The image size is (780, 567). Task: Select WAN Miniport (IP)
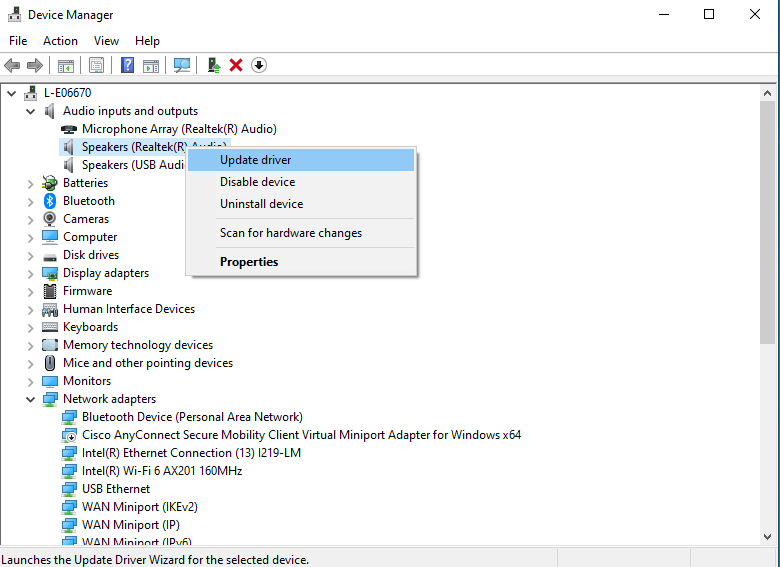130,524
